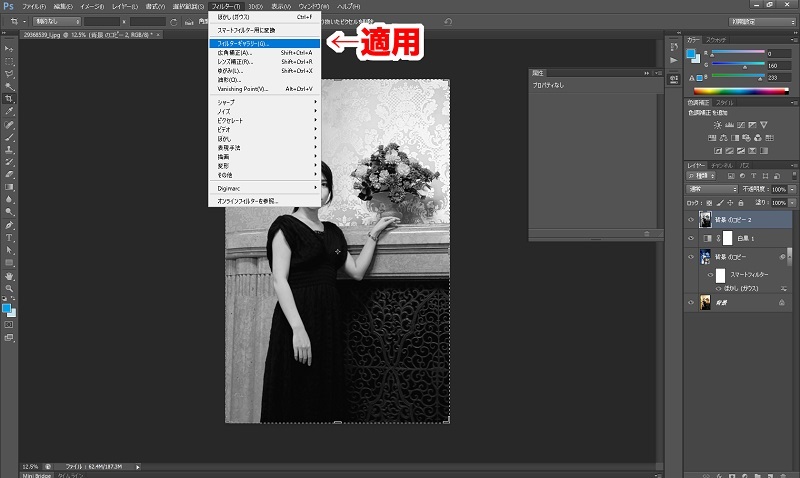Select the Rectangular Marquee tool
The width and height of the screenshot is (800, 478).
(x=9, y=61)
